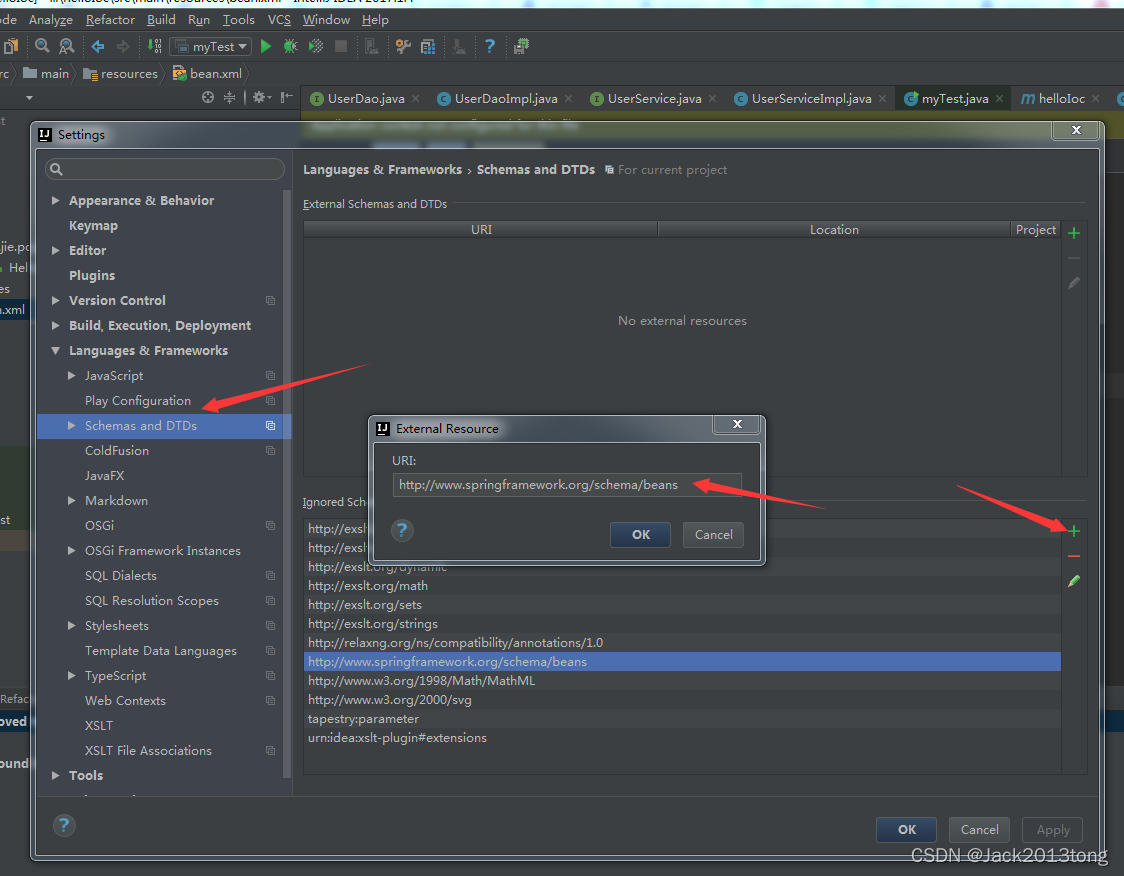The width and height of the screenshot is (1124, 876).
Task: Click the hide project panel icon
Action: coord(286,97)
